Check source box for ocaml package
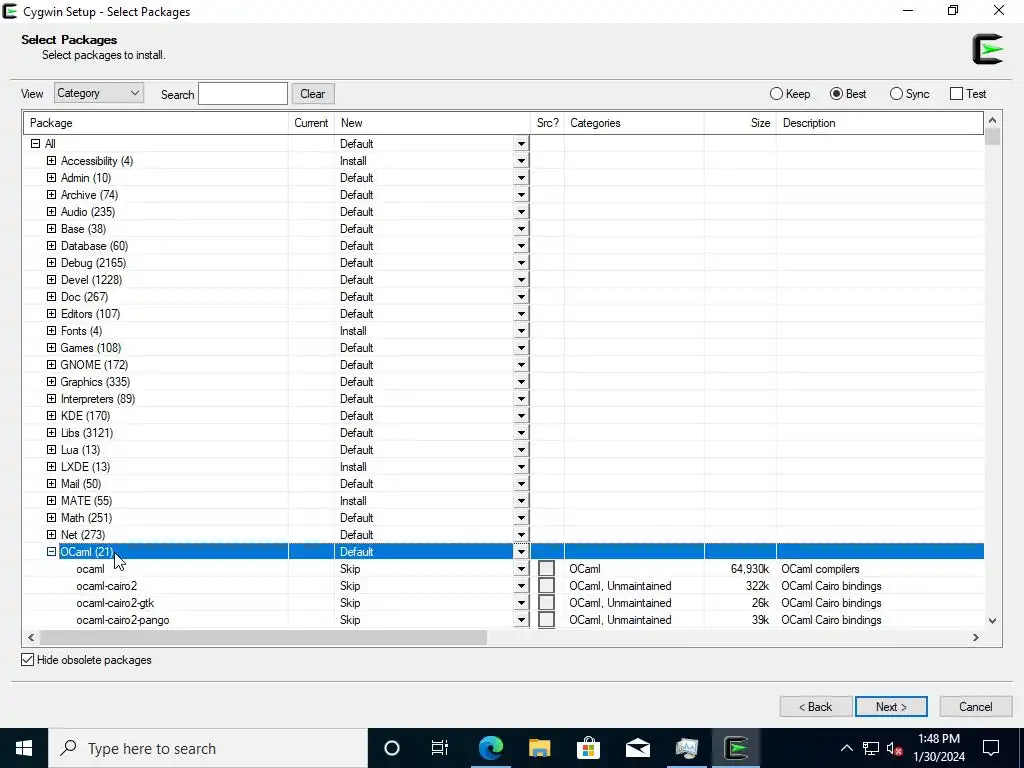This screenshot has width=1024, height=768. (x=546, y=569)
